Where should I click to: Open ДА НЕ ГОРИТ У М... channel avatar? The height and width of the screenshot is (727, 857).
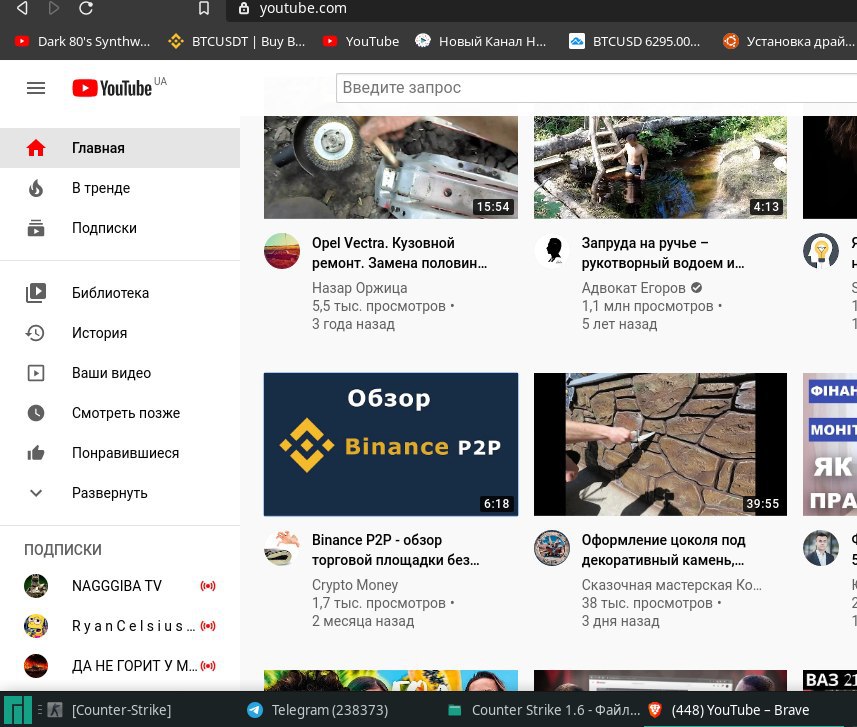tap(36, 666)
